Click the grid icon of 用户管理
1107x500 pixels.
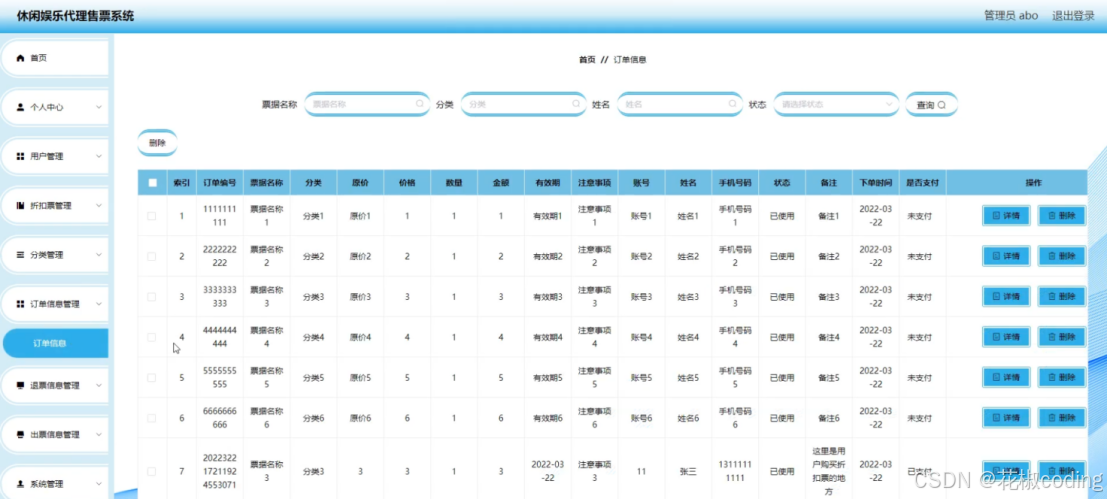(20, 156)
